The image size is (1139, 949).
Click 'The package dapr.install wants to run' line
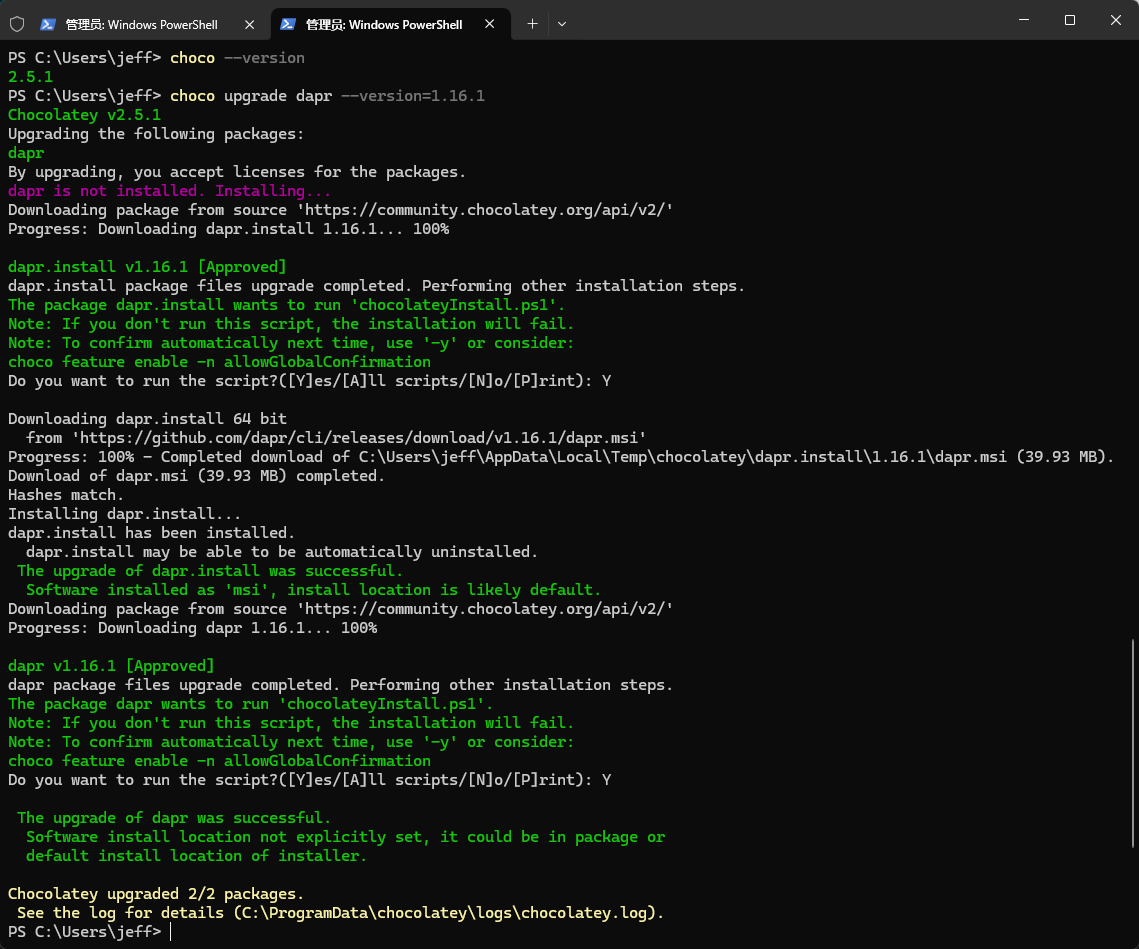click(286, 305)
